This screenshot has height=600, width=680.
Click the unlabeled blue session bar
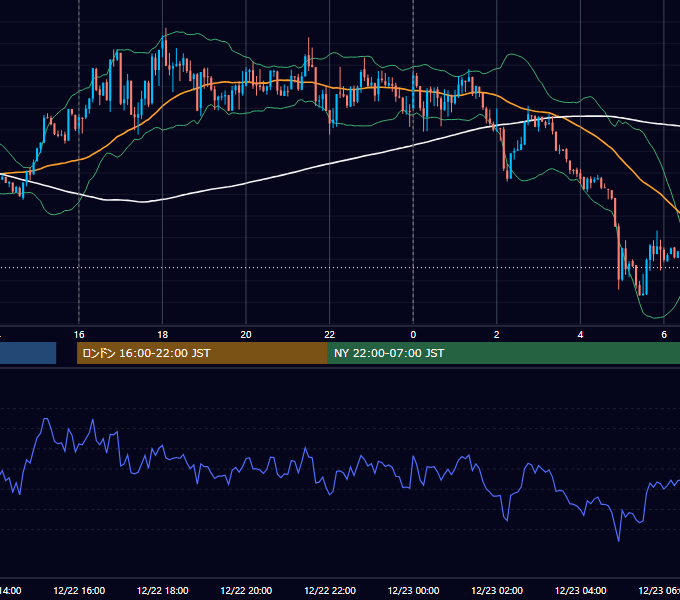[x=28, y=353]
